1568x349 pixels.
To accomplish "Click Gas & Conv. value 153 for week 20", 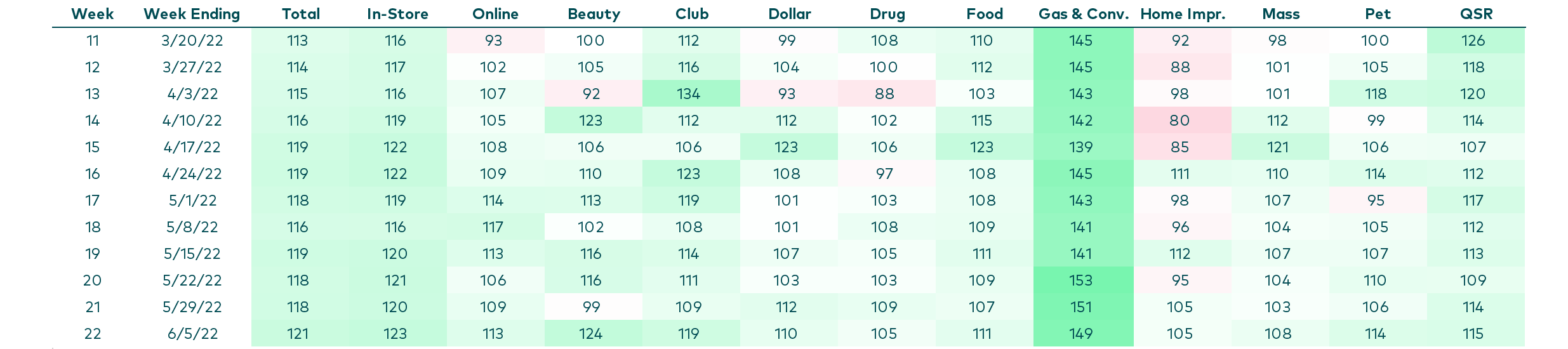I will pyautogui.click(x=1080, y=280).
